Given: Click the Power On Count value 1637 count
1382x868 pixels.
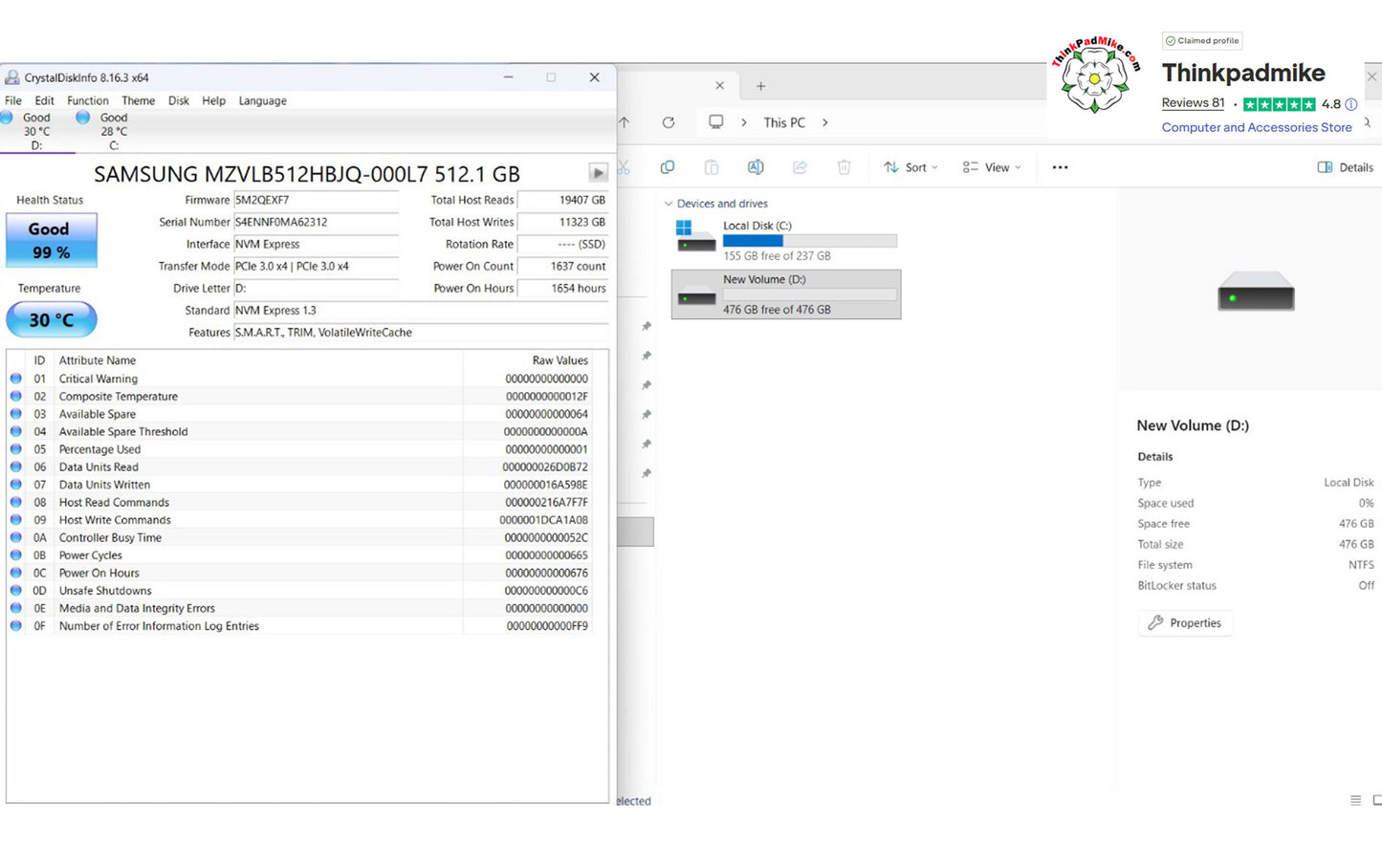Looking at the screenshot, I should 562,266.
